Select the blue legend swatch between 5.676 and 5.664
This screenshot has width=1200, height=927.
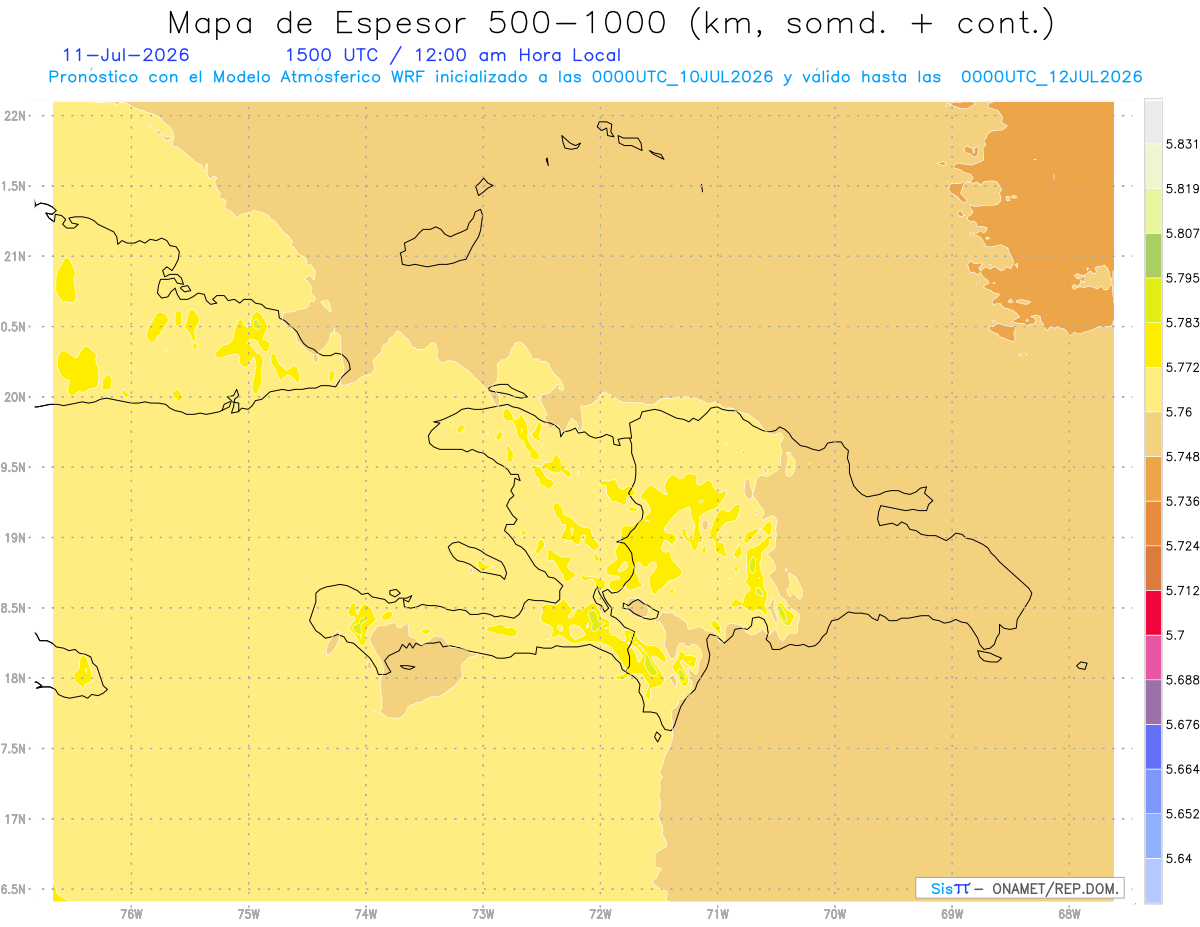click(x=1153, y=746)
